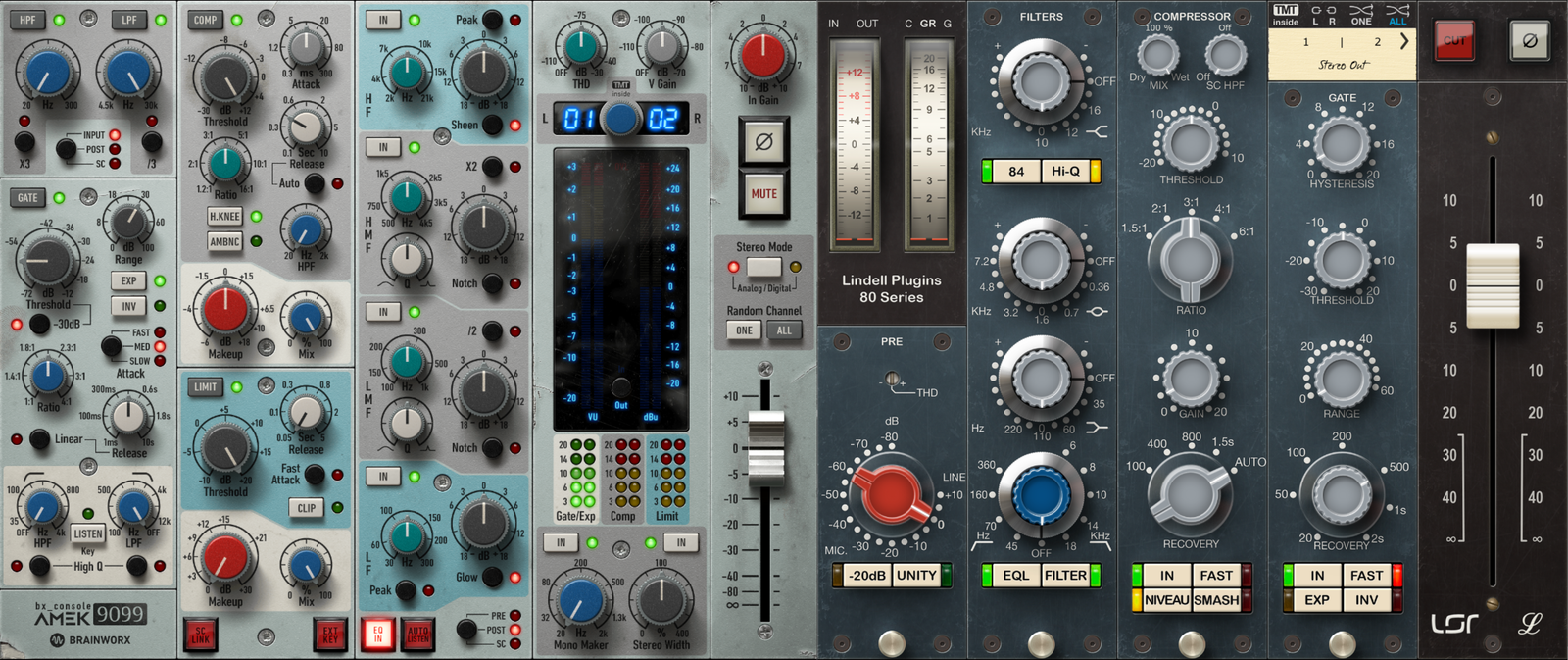Toggle the EXP expander button in AMEK gate
The height and width of the screenshot is (660, 1568).
click(128, 280)
